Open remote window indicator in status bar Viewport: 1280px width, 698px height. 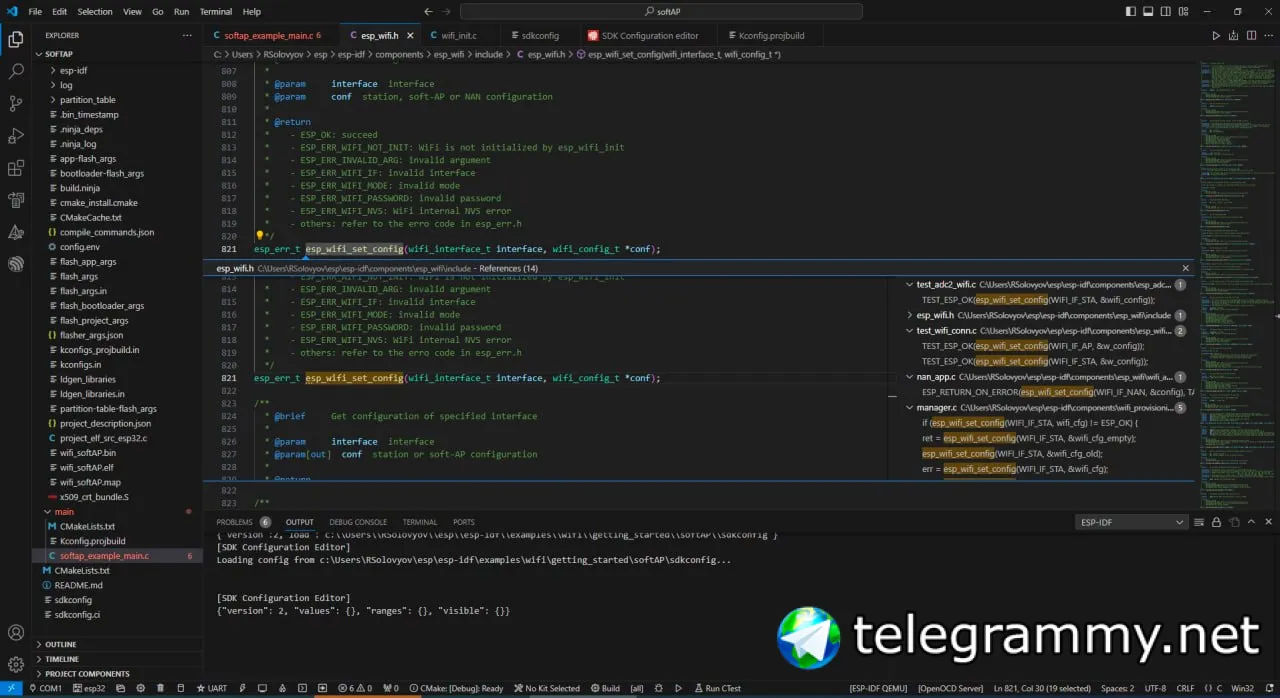(x=11, y=688)
